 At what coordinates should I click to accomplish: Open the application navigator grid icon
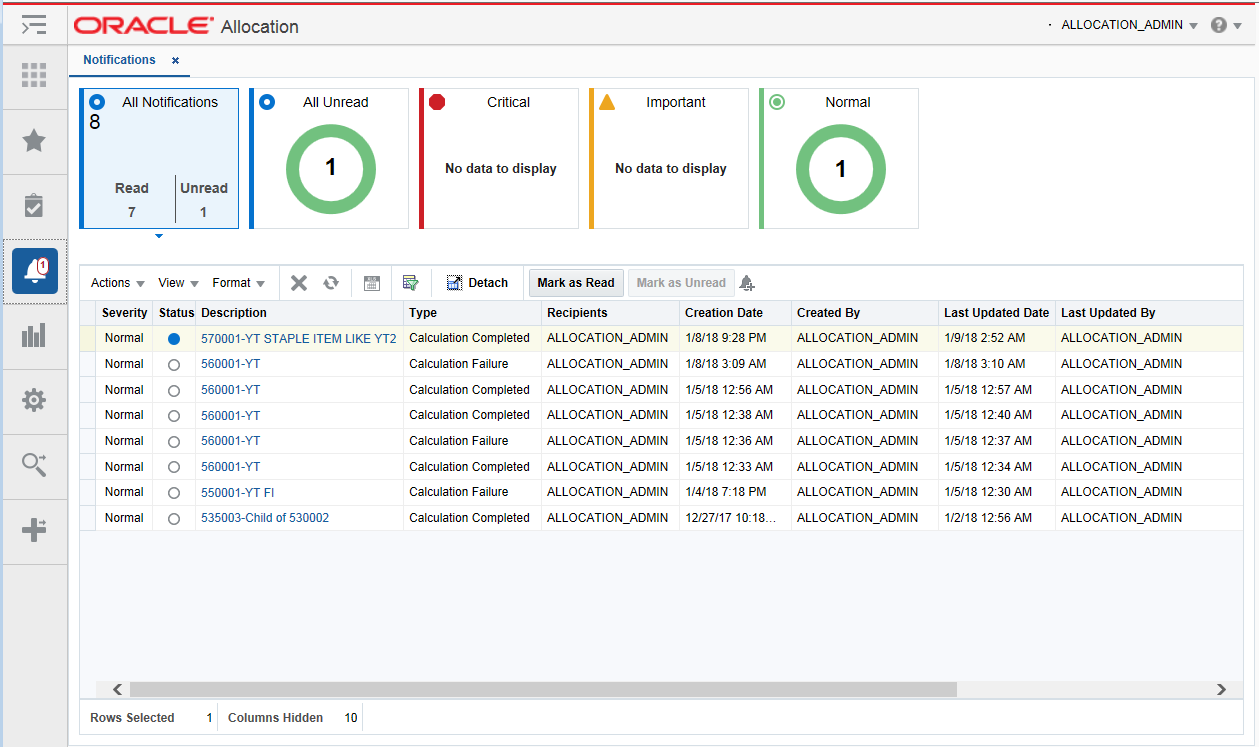click(34, 75)
